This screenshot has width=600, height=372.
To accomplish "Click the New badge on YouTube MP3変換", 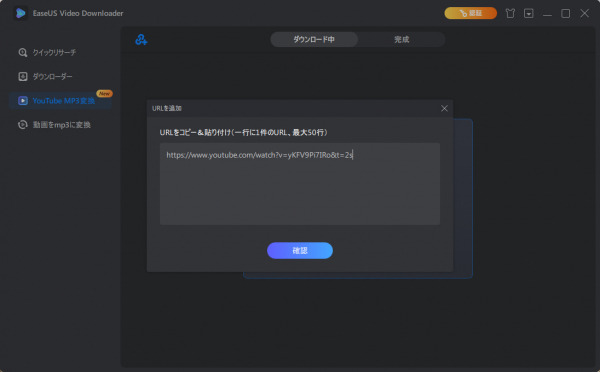I will 104,93.
